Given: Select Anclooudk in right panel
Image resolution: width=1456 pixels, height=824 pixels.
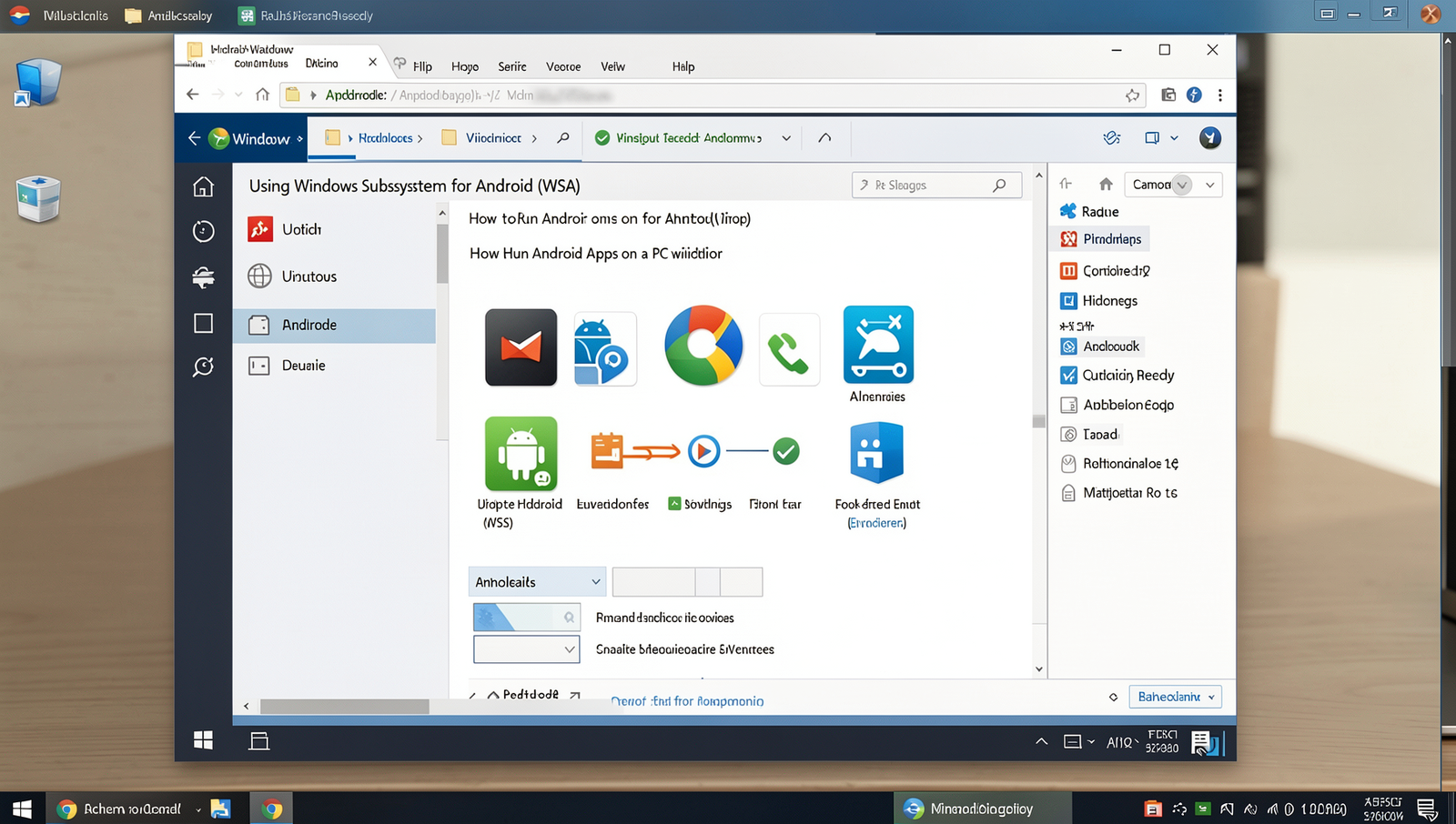Looking at the screenshot, I should pyautogui.click(x=1101, y=347).
